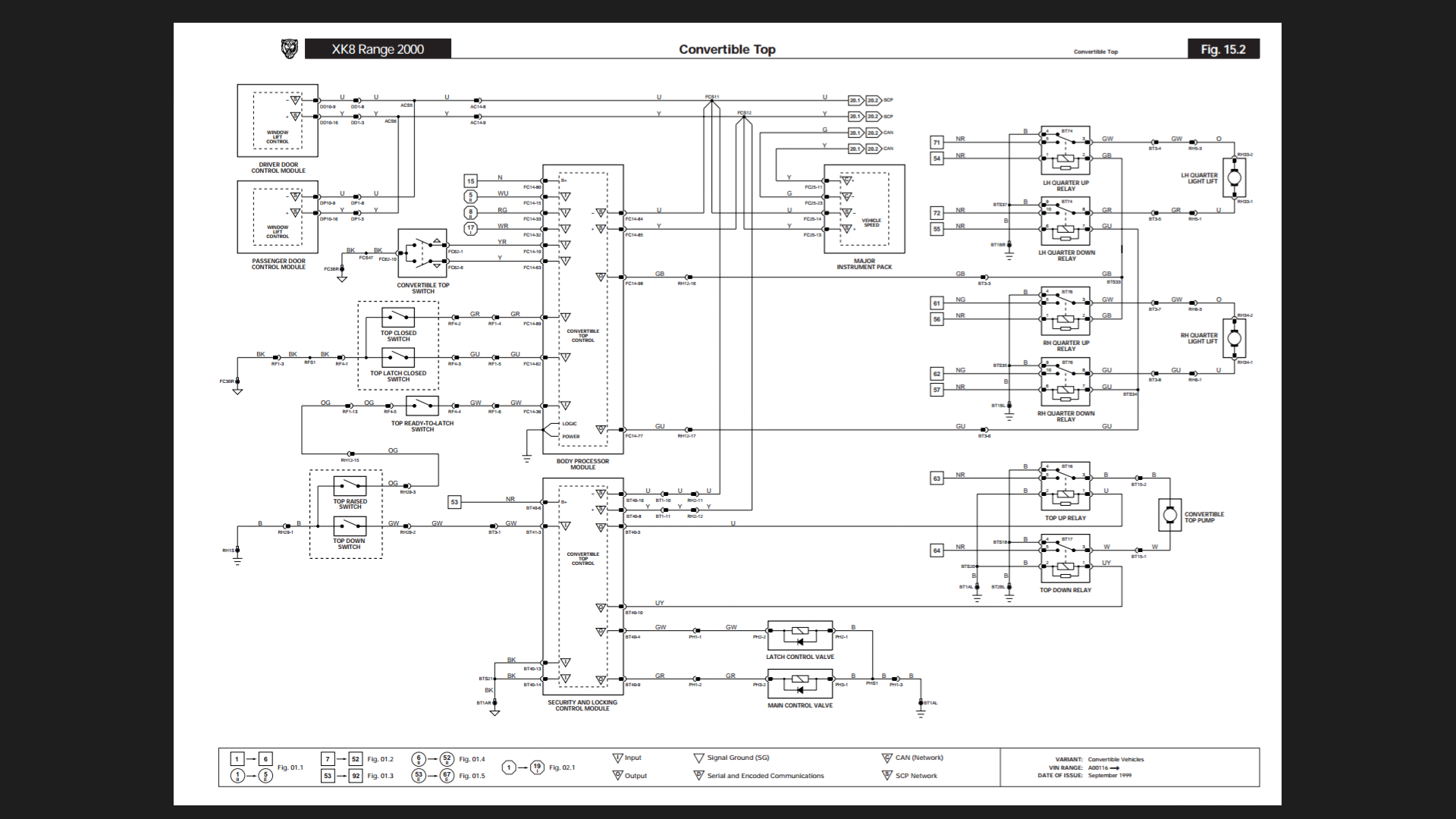Click the Convertible Top Pump motor symbol

point(1169,515)
